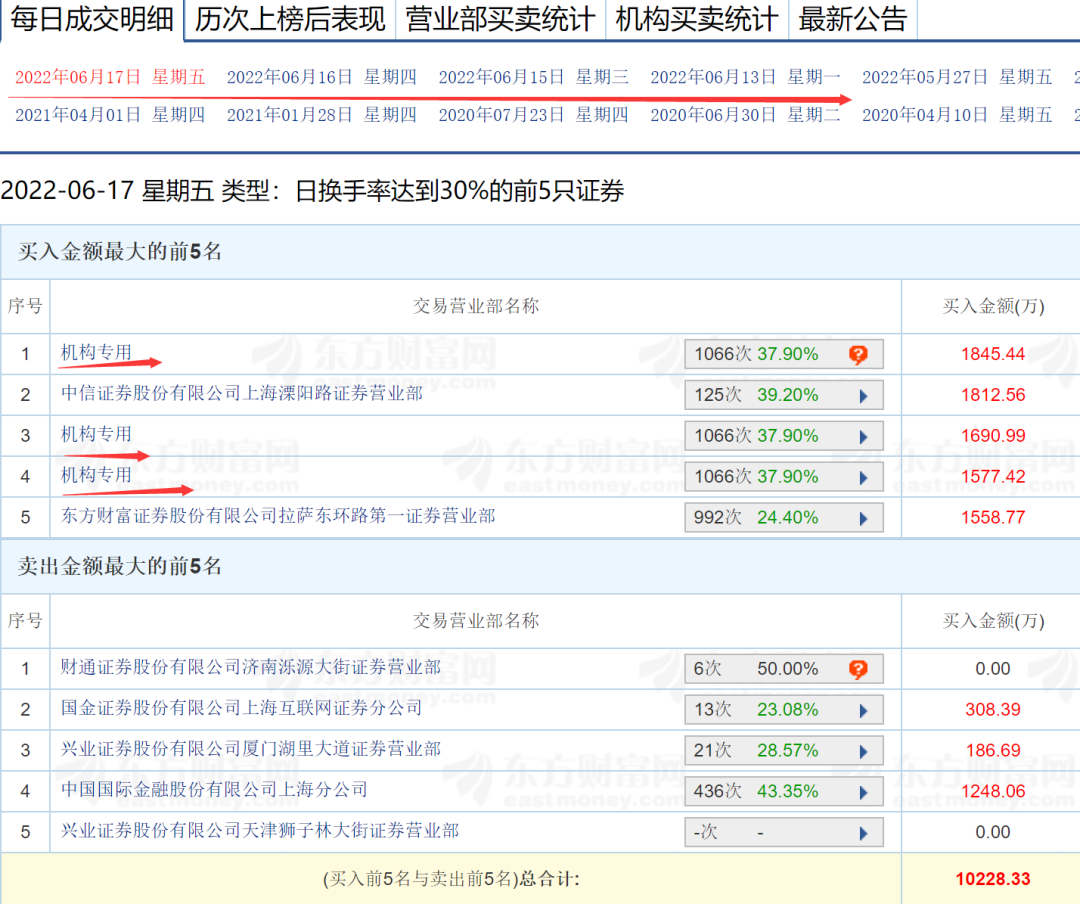Expand the 1066次 stats box in the 1577.42 row
Image resolution: width=1080 pixels, height=904 pixels.
coord(783,477)
